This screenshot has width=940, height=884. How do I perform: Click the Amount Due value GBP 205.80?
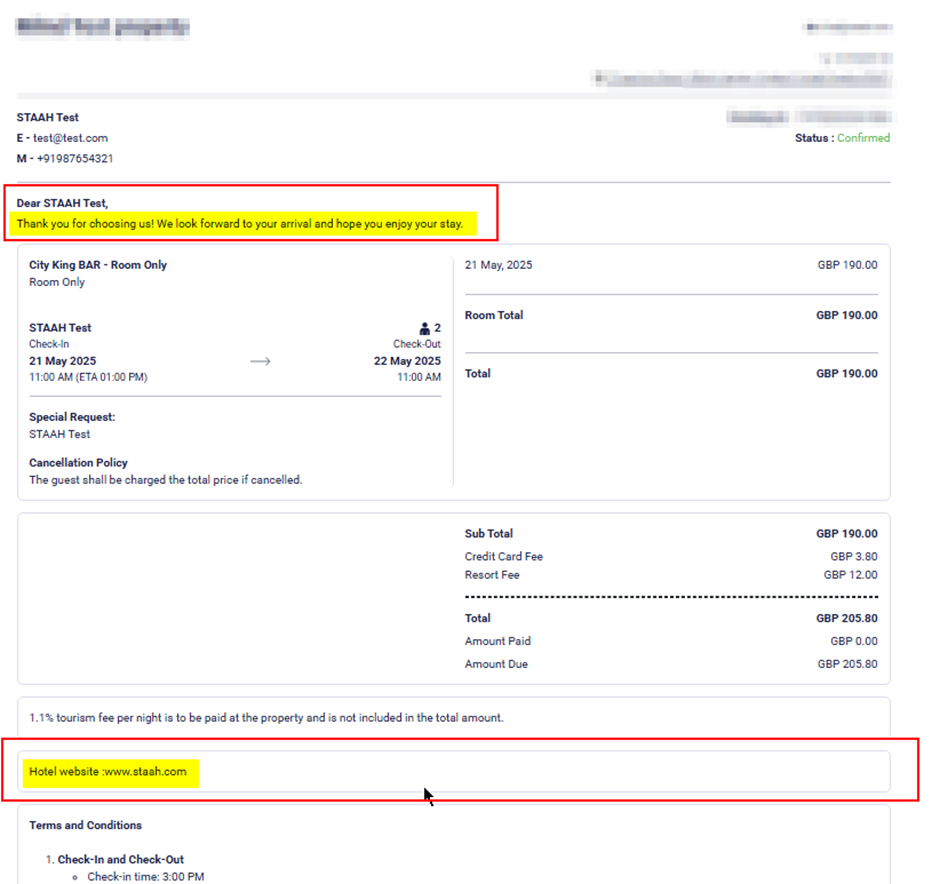[x=847, y=664]
